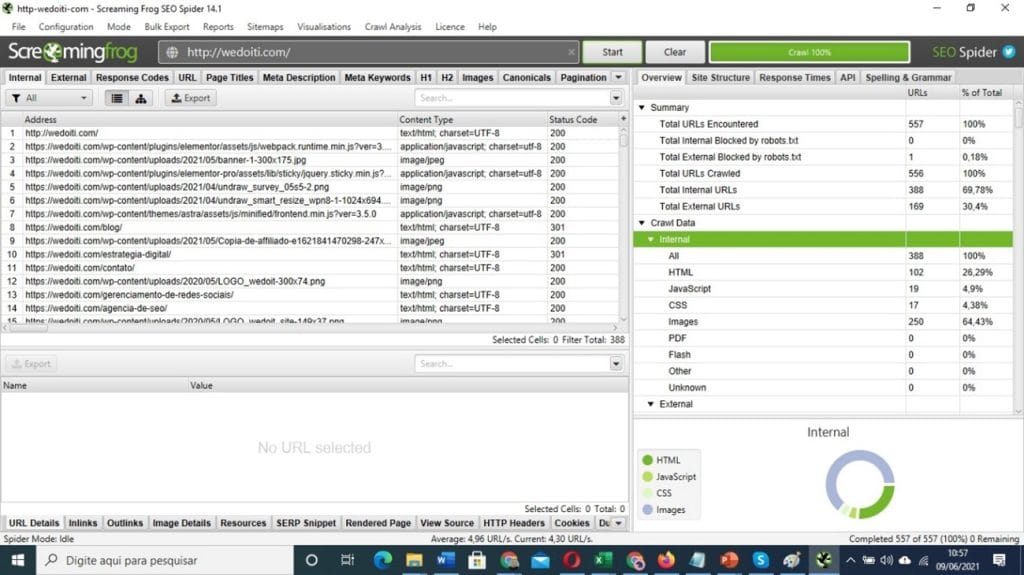Click Images blue legend swatch
The height and width of the screenshot is (575, 1024).
(647, 510)
